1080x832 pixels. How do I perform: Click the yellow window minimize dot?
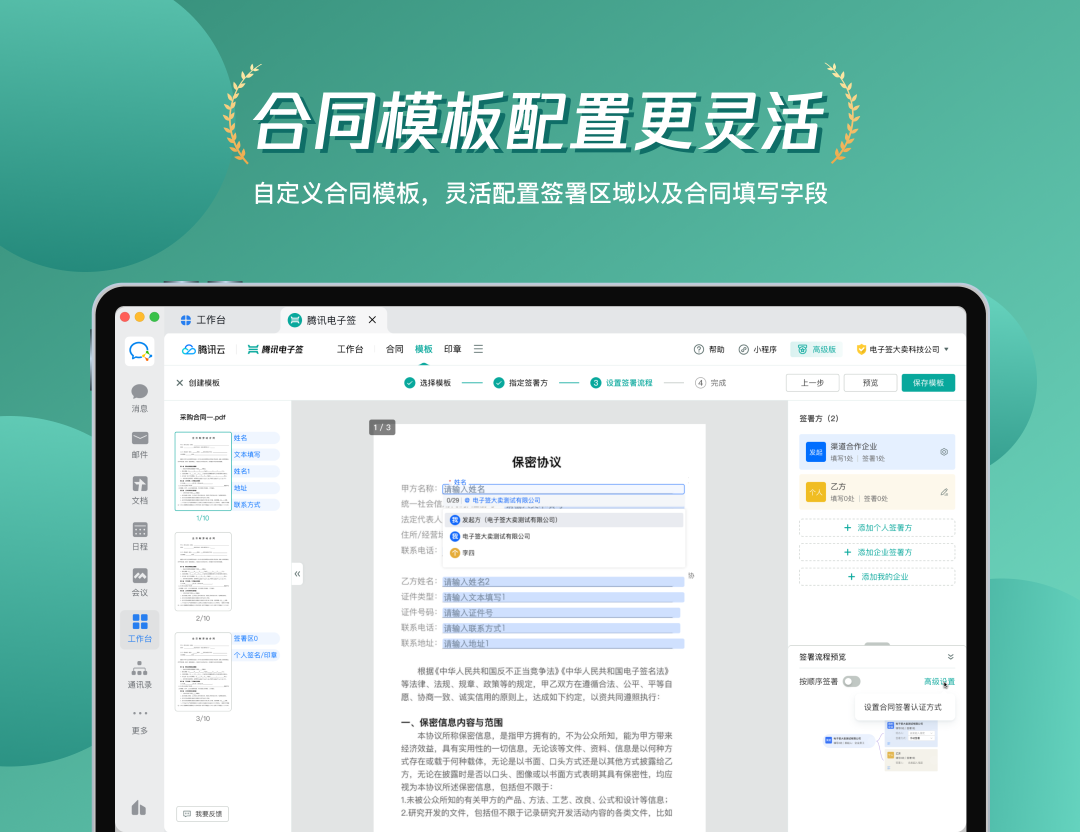(x=140, y=317)
